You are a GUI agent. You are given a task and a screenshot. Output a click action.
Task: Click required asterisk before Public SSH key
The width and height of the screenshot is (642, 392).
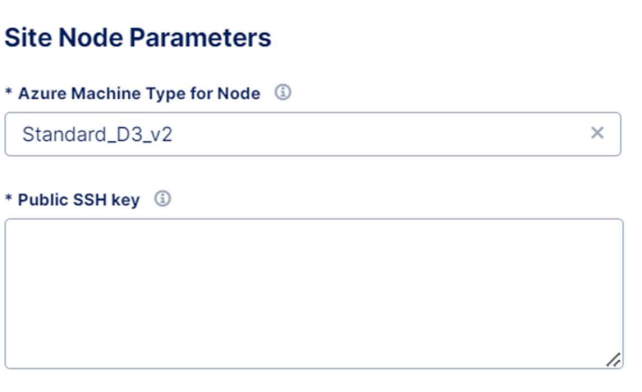tap(8, 198)
